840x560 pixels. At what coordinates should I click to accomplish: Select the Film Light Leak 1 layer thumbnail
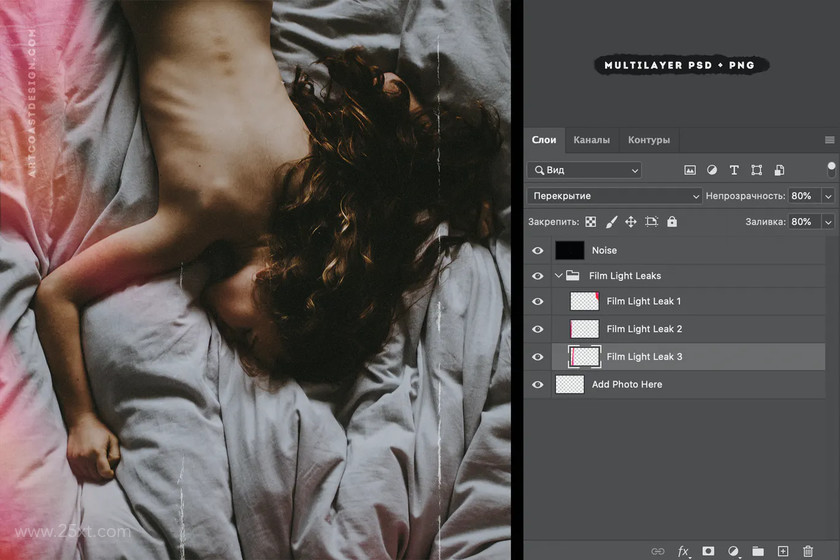pos(584,301)
